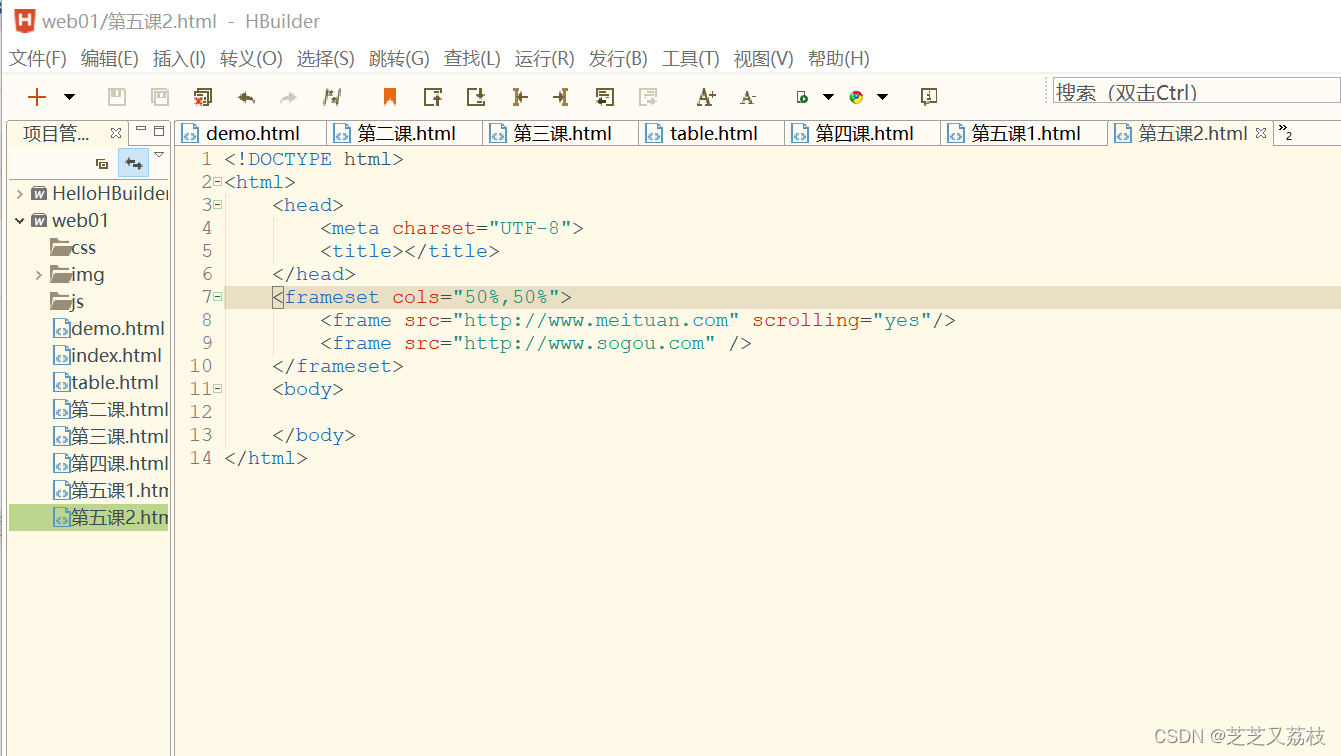Select the js folder in project tree
The height and width of the screenshot is (756, 1341).
[68, 302]
